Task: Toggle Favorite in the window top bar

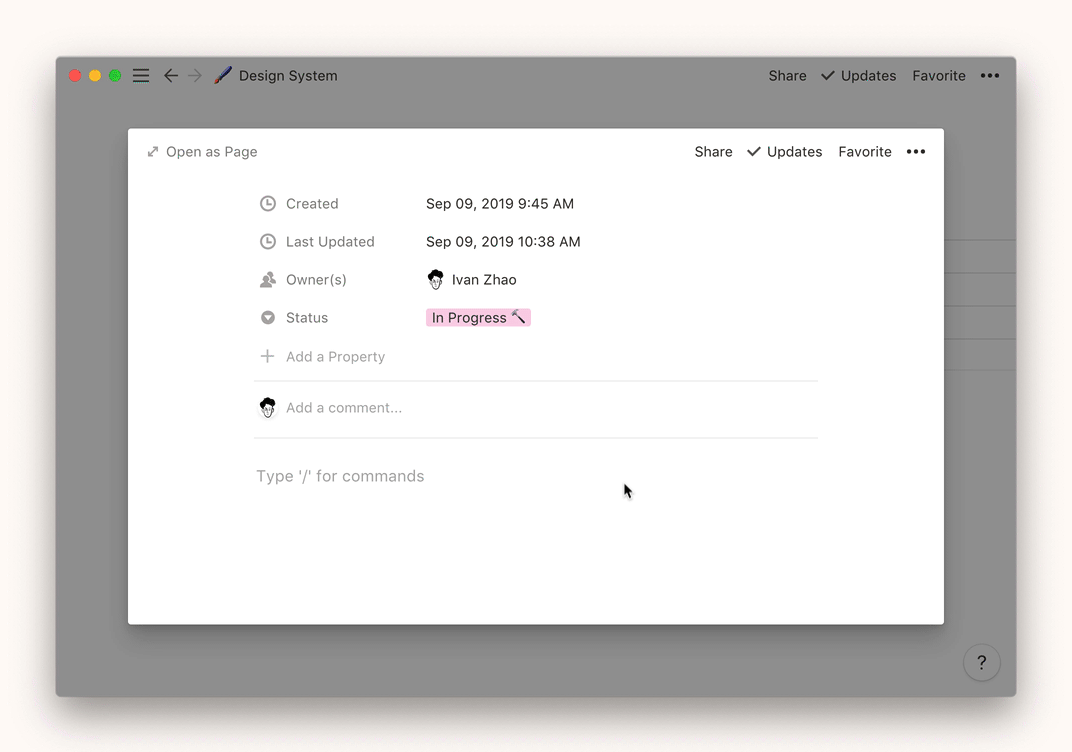Action: tap(939, 76)
